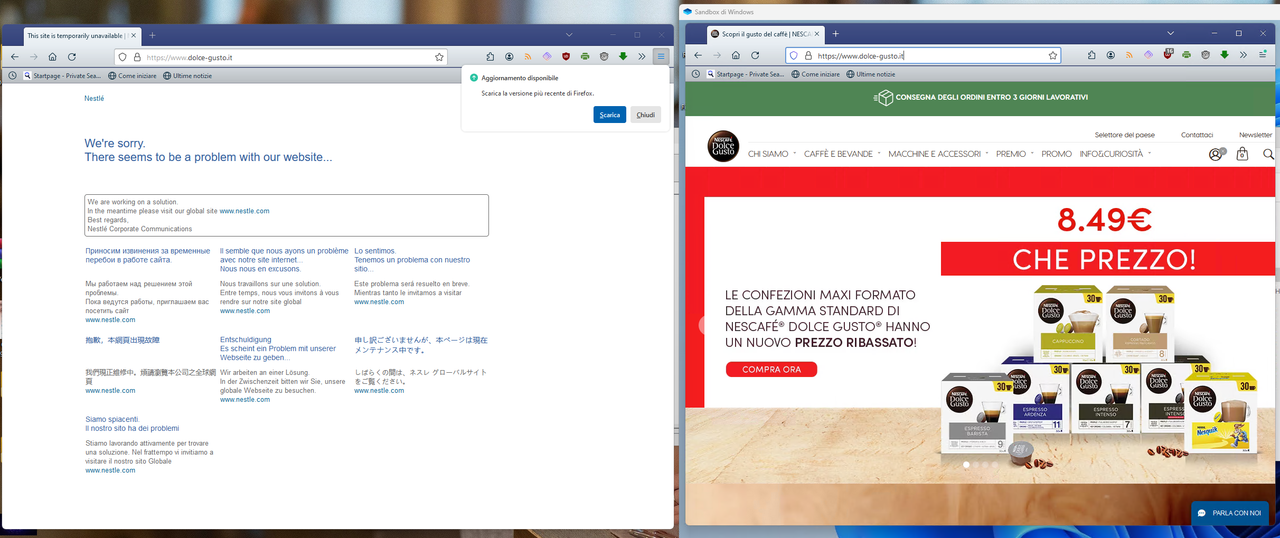1280x538 pixels.
Task: Expand CHI SIAMO menu
Action: (771, 154)
